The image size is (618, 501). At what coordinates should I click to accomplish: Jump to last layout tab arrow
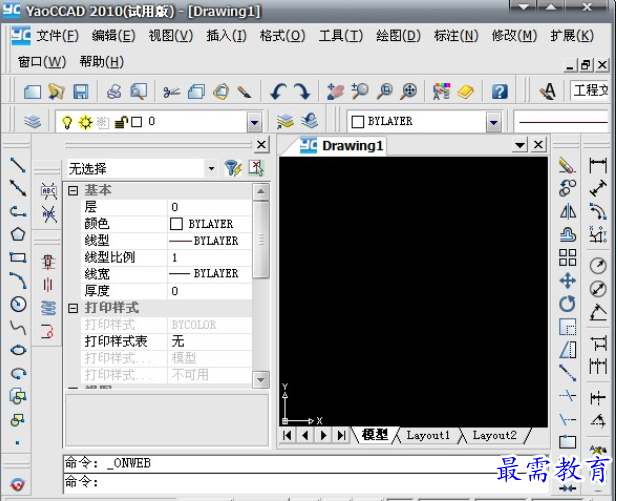[341, 435]
